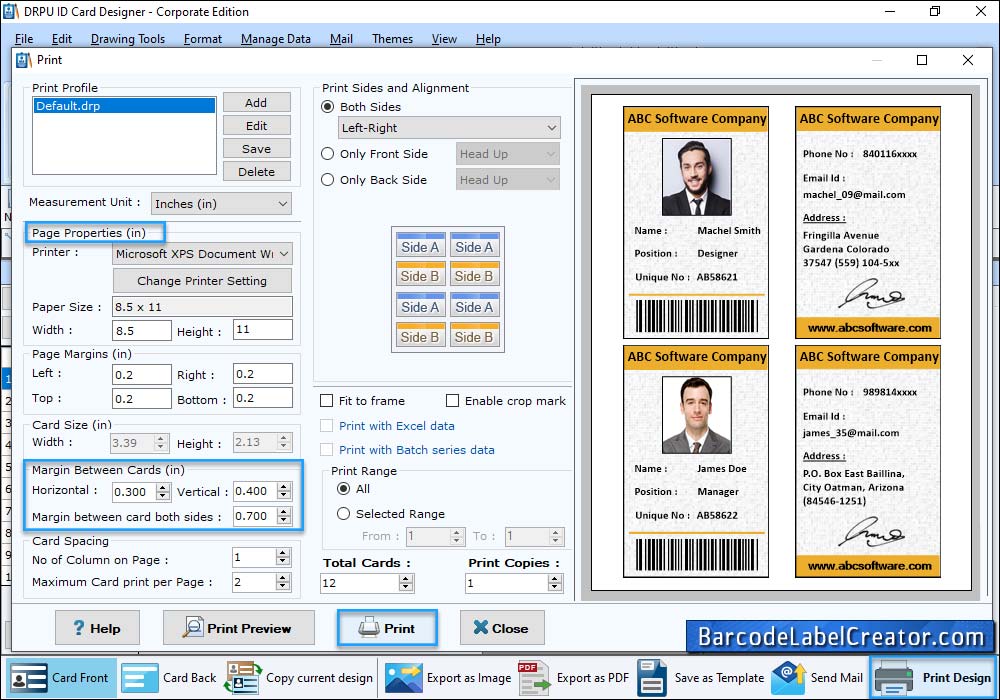
Task: Click the DRPU ID Card Designer app icon
Action: tap(11, 11)
